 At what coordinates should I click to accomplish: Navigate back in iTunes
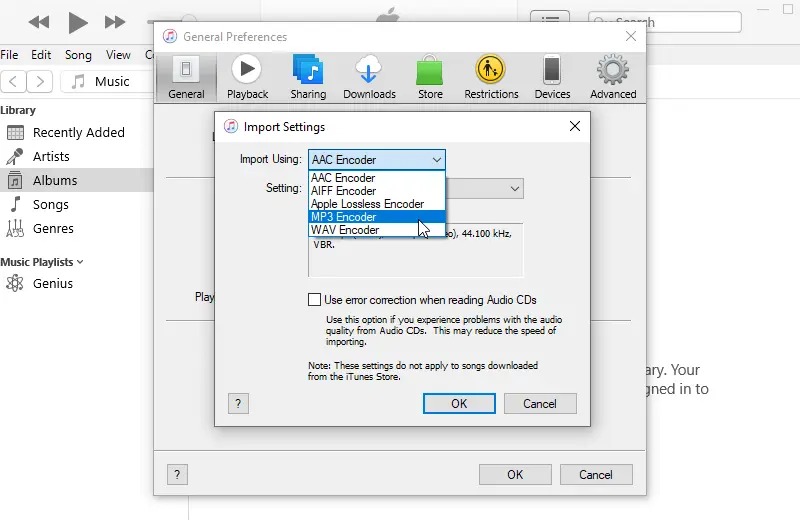(13, 81)
